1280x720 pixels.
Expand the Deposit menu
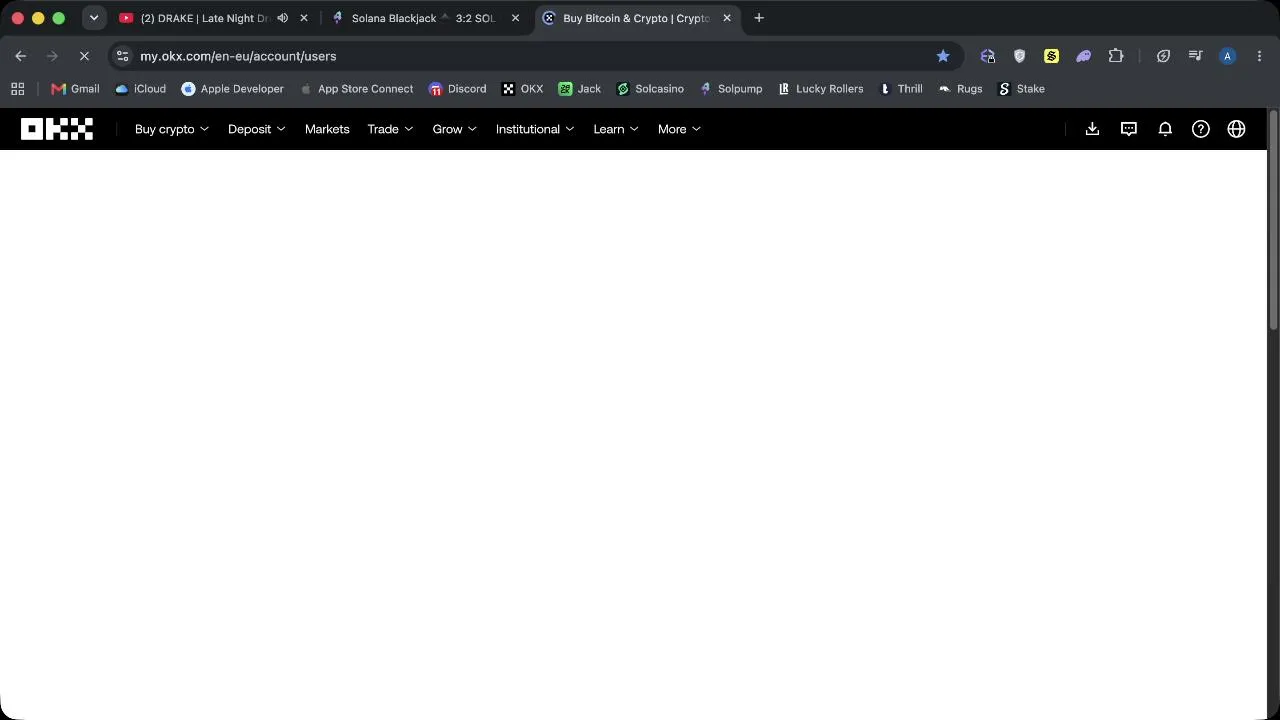pos(257,129)
